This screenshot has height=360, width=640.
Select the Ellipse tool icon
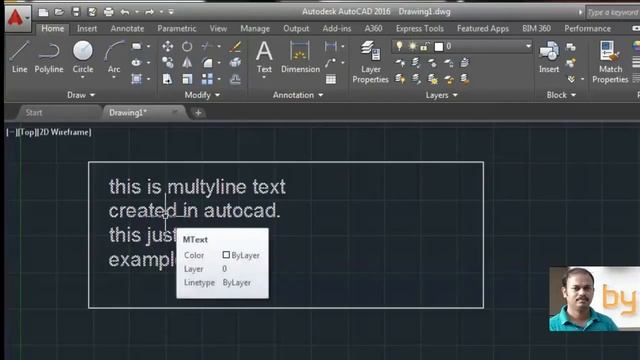click(136, 62)
